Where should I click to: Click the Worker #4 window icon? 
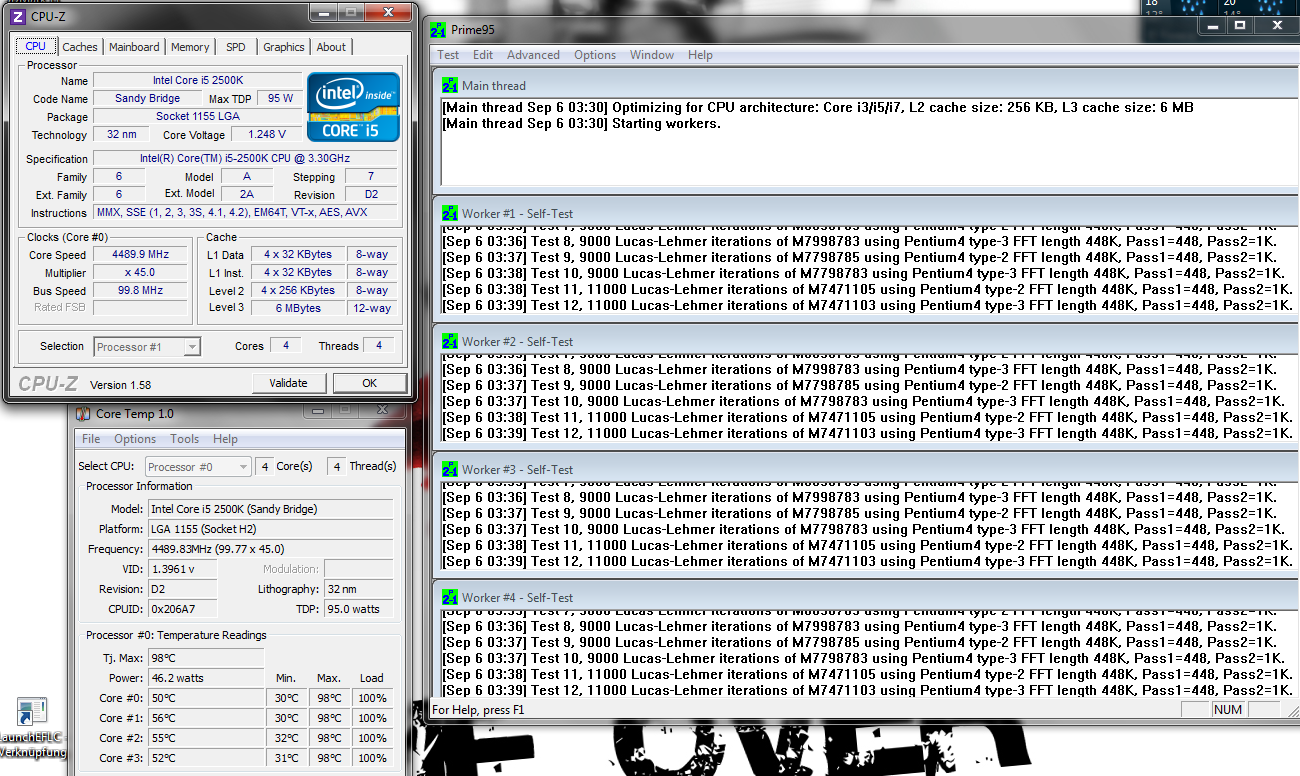[450, 598]
